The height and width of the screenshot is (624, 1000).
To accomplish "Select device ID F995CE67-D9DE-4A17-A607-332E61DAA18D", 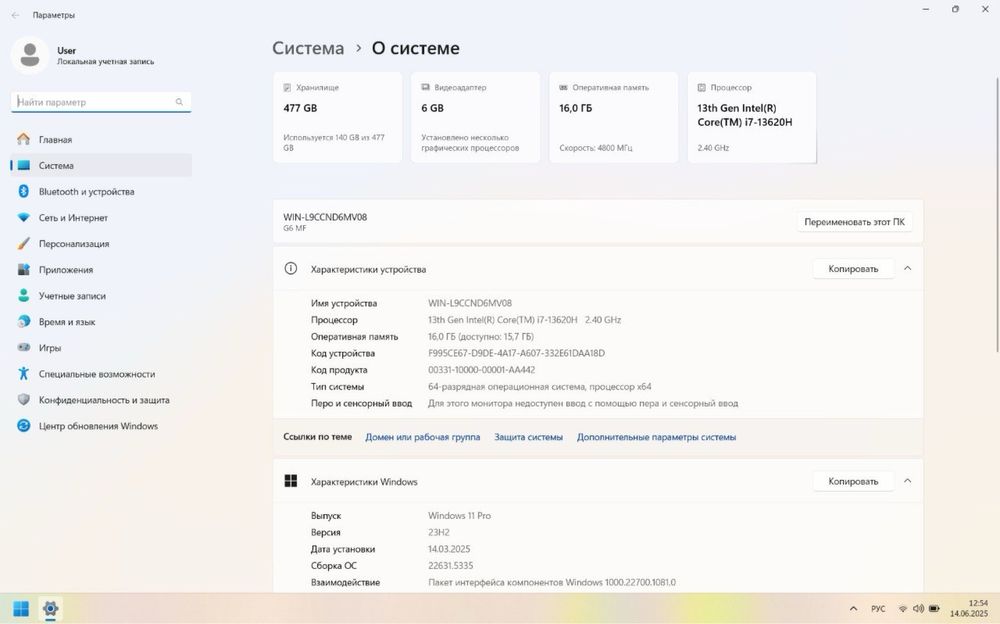I will 517,353.
